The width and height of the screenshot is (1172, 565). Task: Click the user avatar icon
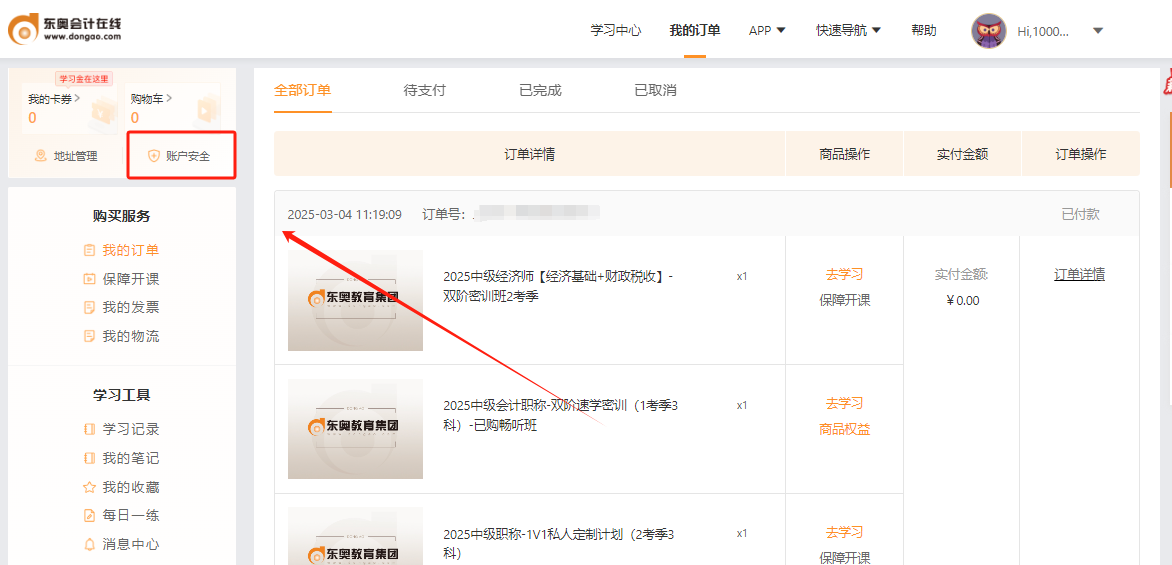click(988, 31)
